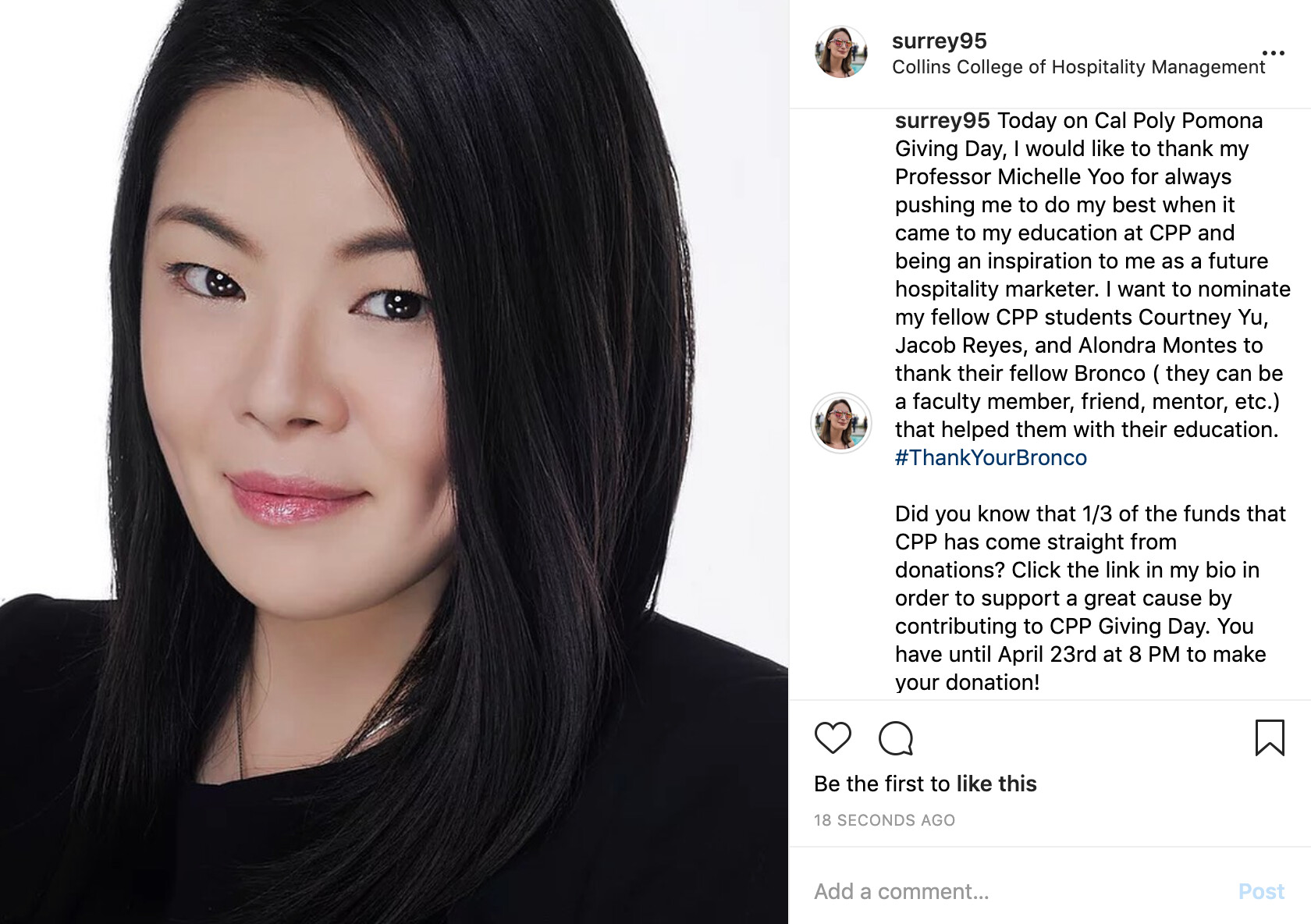Open the surrey95 username in the post header

coord(940,41)
